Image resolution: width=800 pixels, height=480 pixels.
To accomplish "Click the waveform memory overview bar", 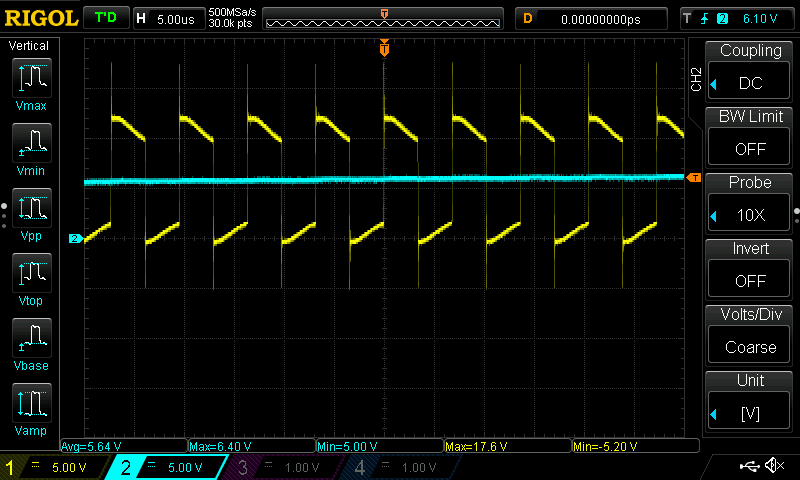I will (383, 19).
